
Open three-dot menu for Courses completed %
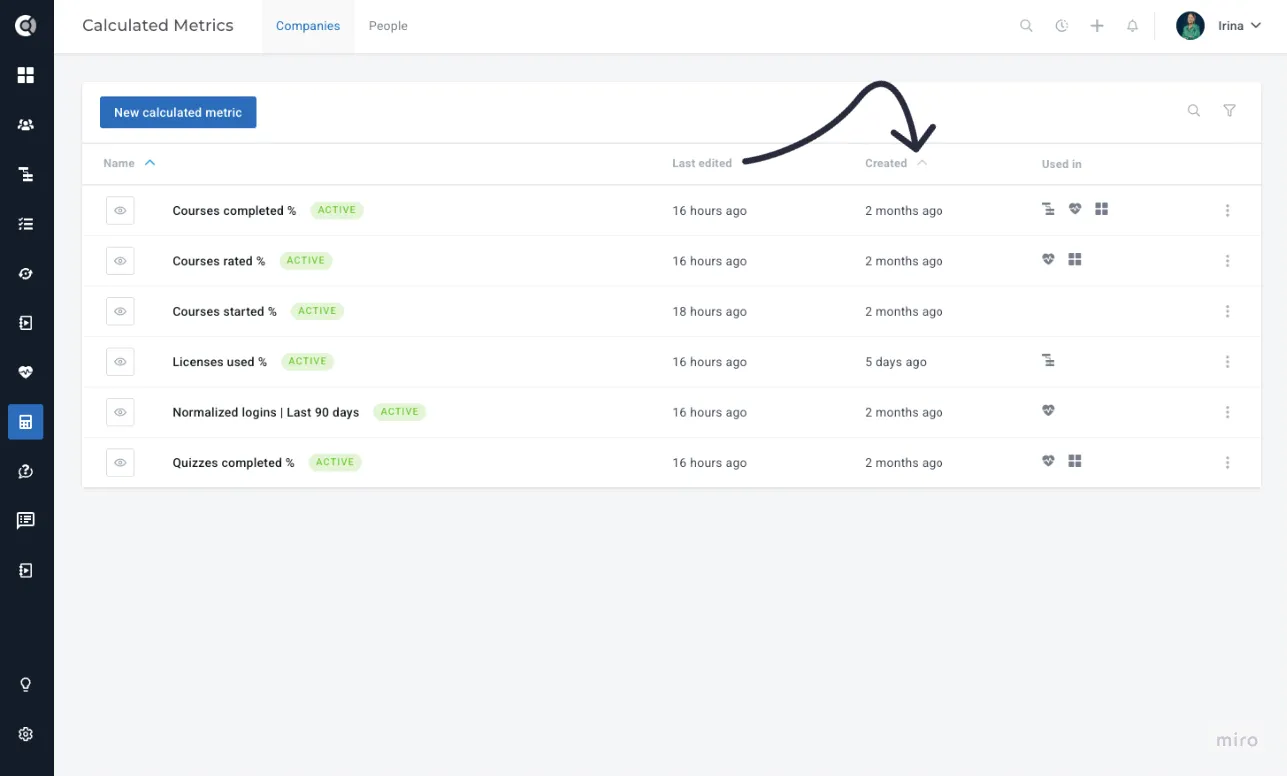click(1227, 211)
